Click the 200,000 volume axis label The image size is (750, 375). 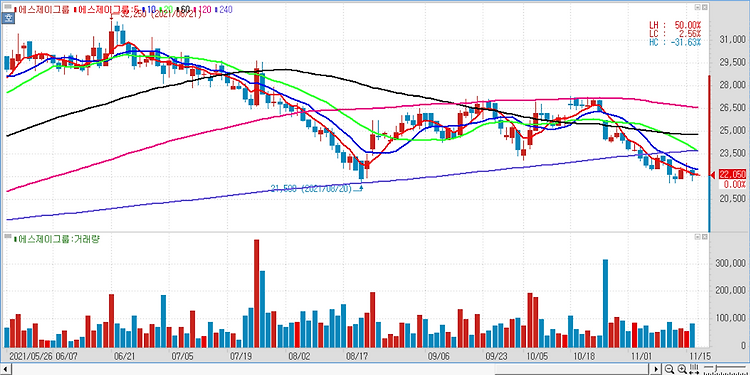[730, 291]
